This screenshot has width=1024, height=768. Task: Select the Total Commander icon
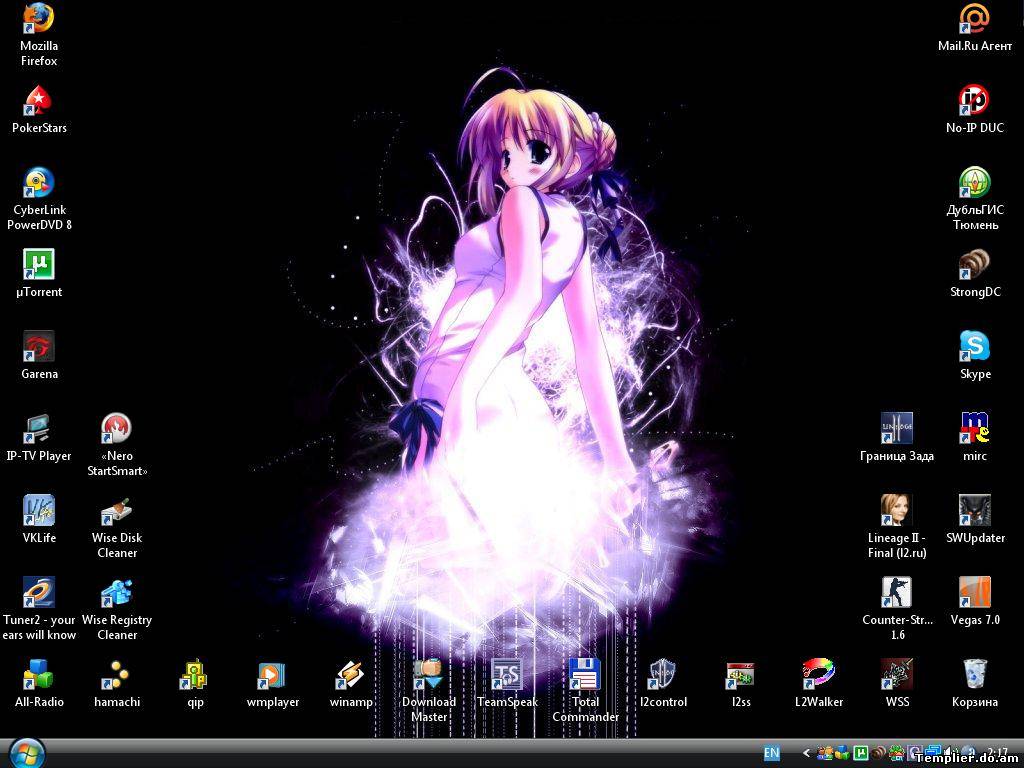point(585,675)
